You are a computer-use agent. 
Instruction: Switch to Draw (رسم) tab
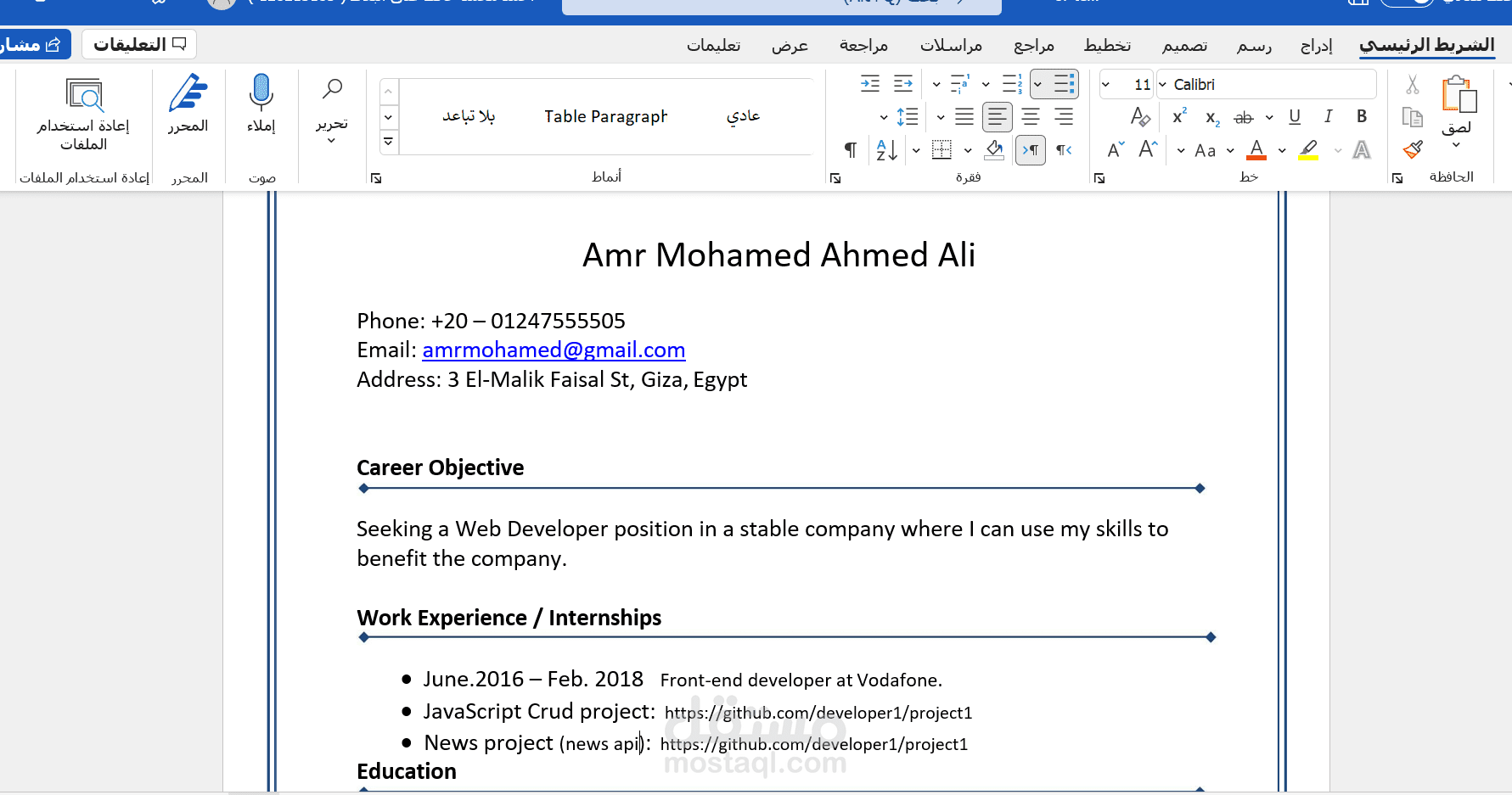pos(1255,45)
